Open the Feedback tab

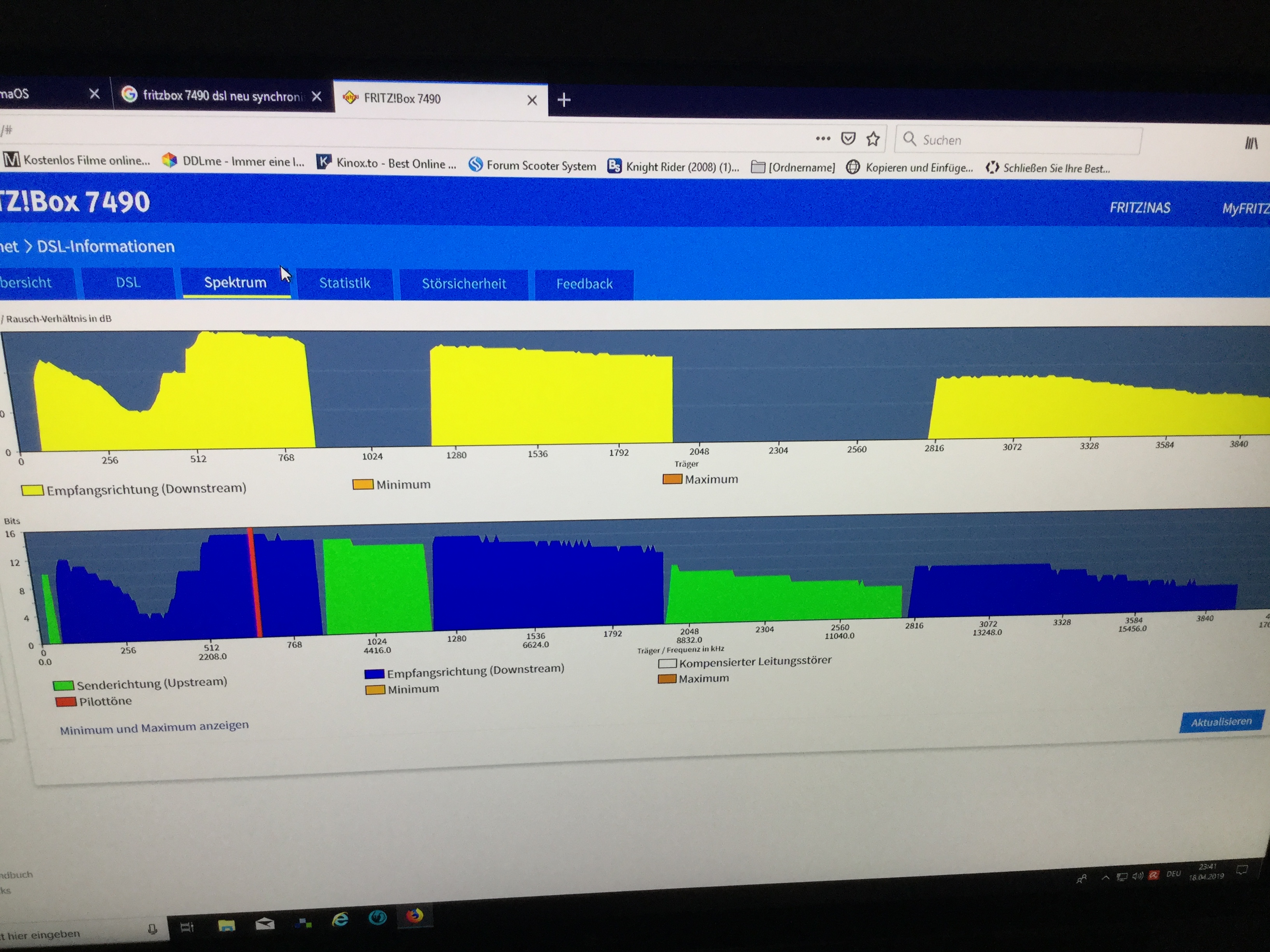tap(584, 284)
